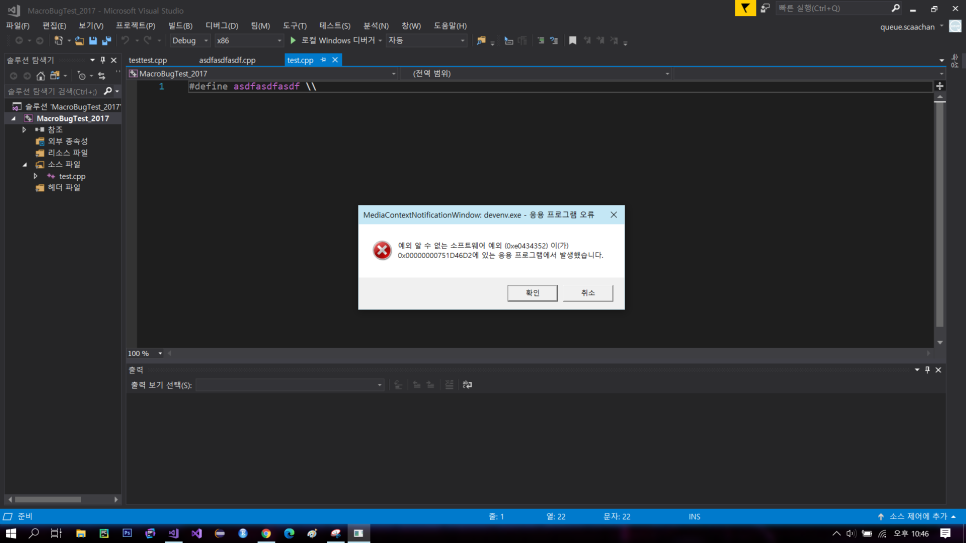Click the New Project toolbar icon

pos(58,41)
